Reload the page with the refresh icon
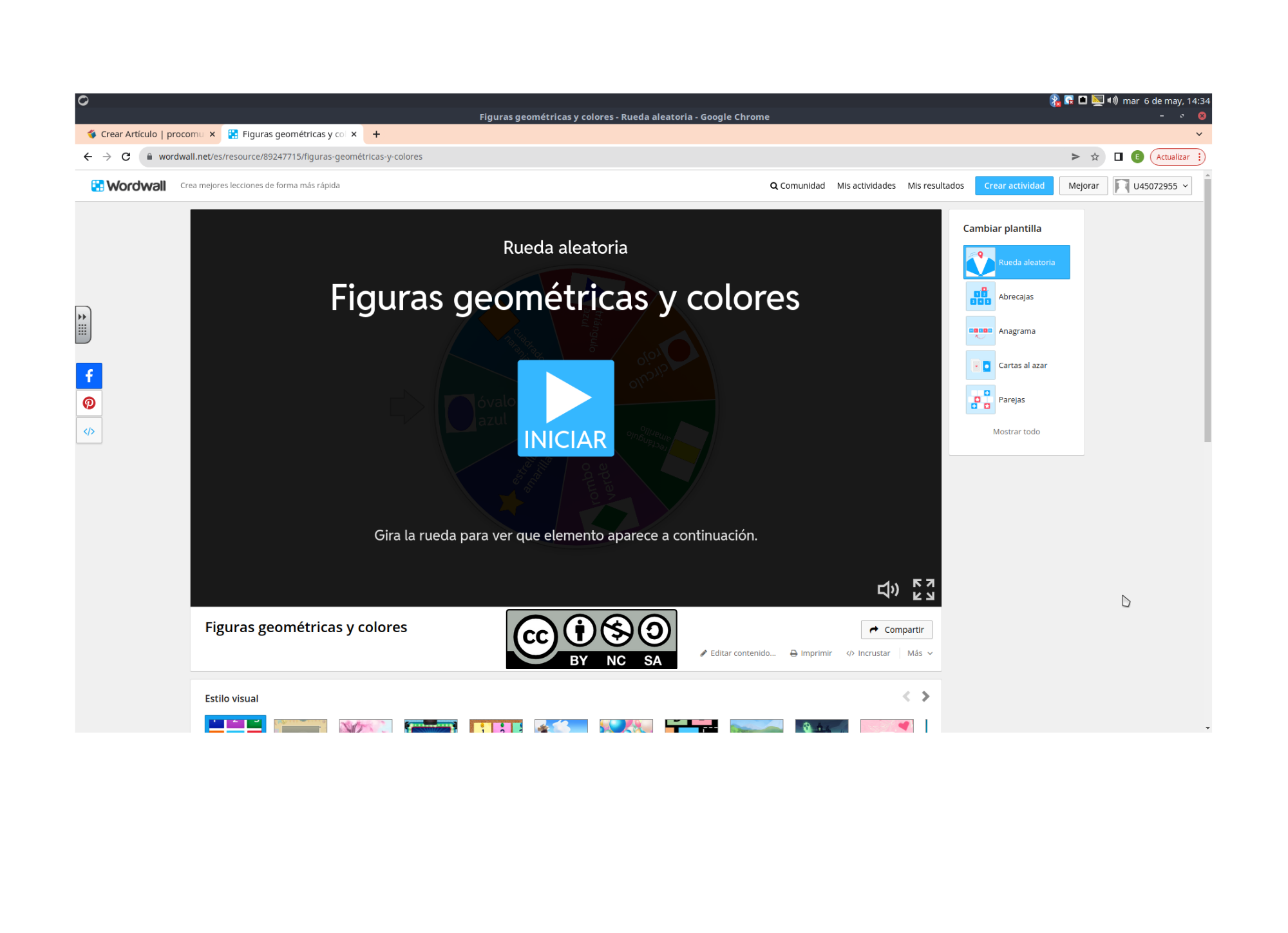Screen dimensions: 1288x933 click(126, 157)
